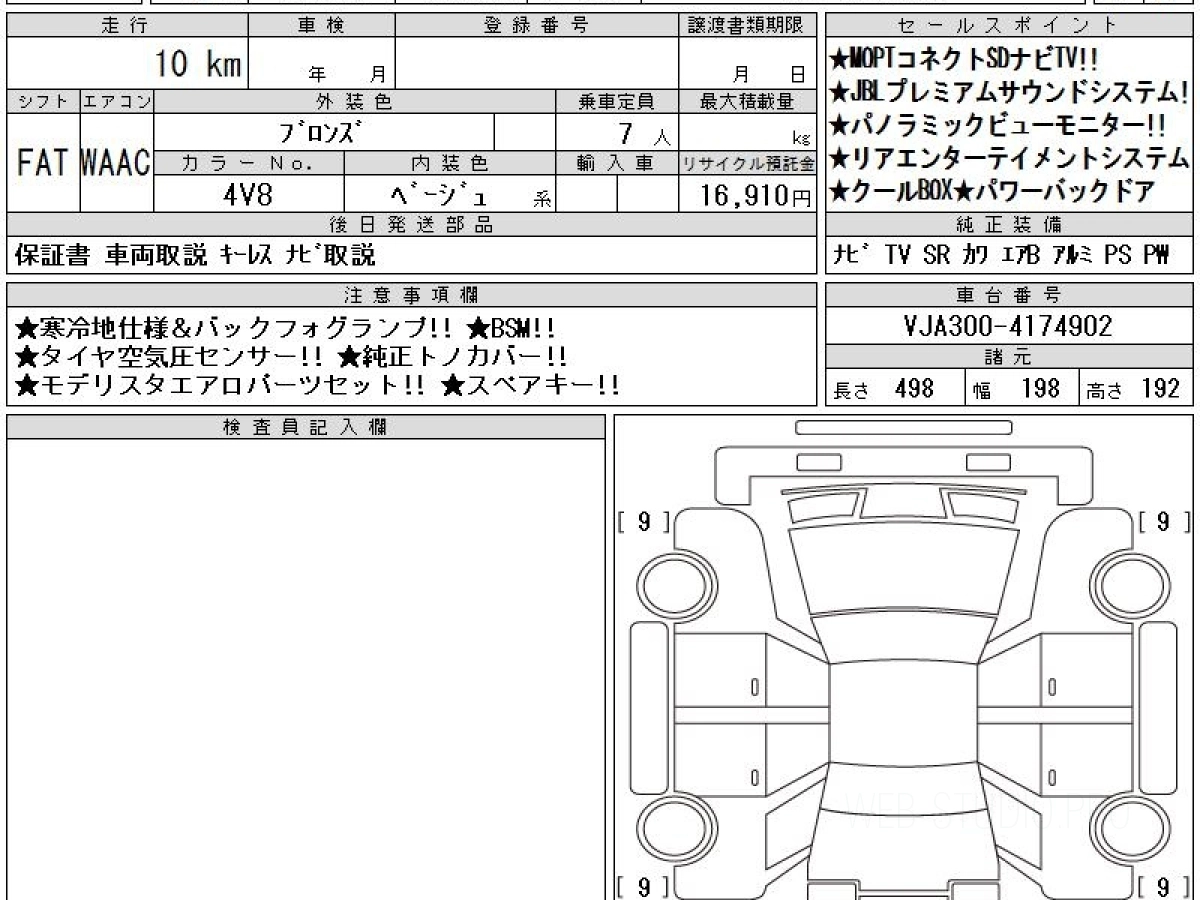Click the front-left door panel in diagram
The height and width of the screenshot is (900, 1200).
[720, 670]
